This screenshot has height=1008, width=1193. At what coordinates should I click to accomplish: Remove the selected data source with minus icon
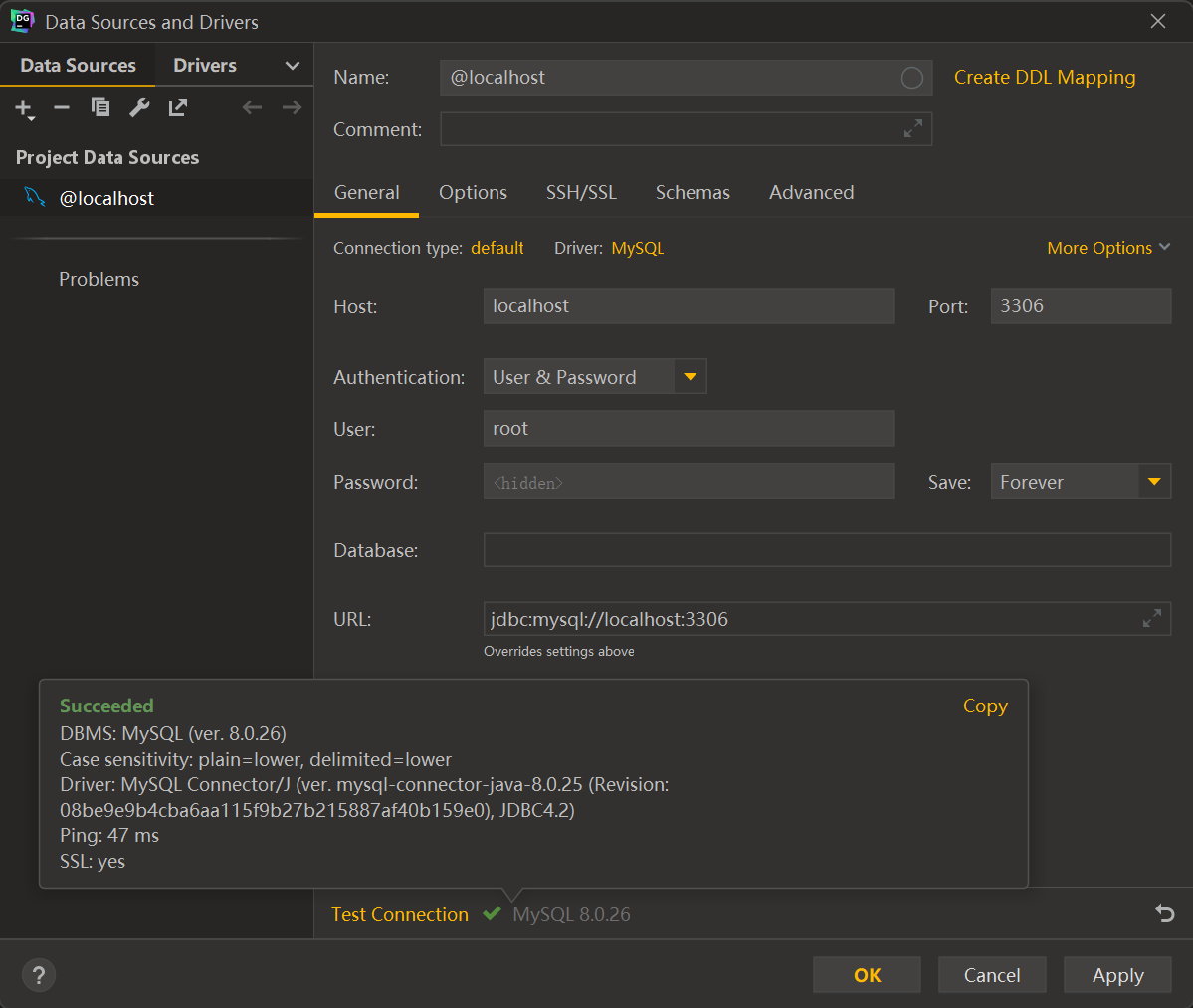pyautogui.click(x=62, y=107)
